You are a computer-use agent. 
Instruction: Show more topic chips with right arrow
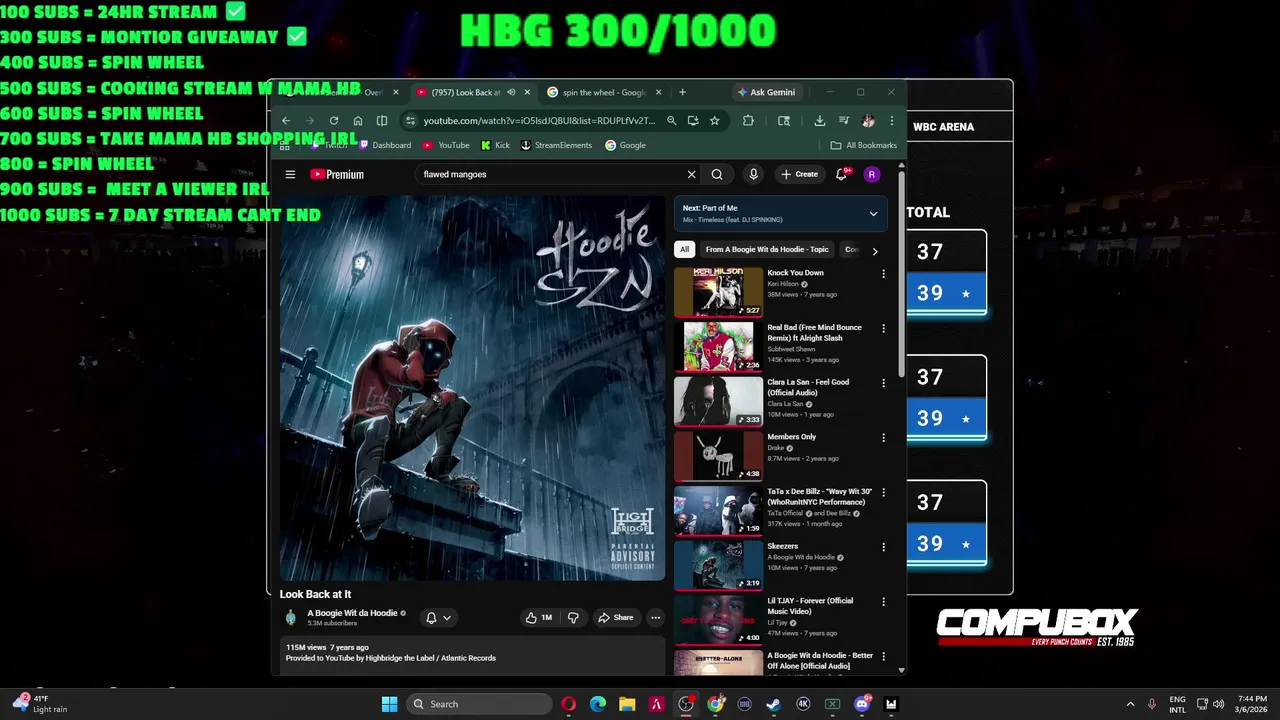click(875, 251)
